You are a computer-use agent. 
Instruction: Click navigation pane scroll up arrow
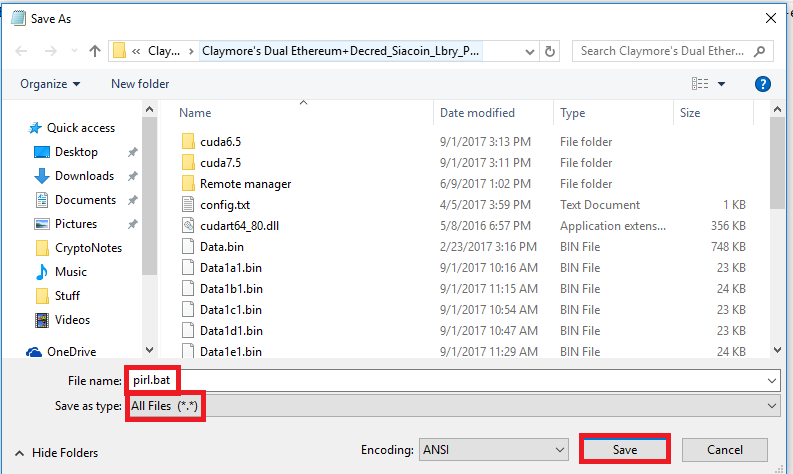pos(149,109)
